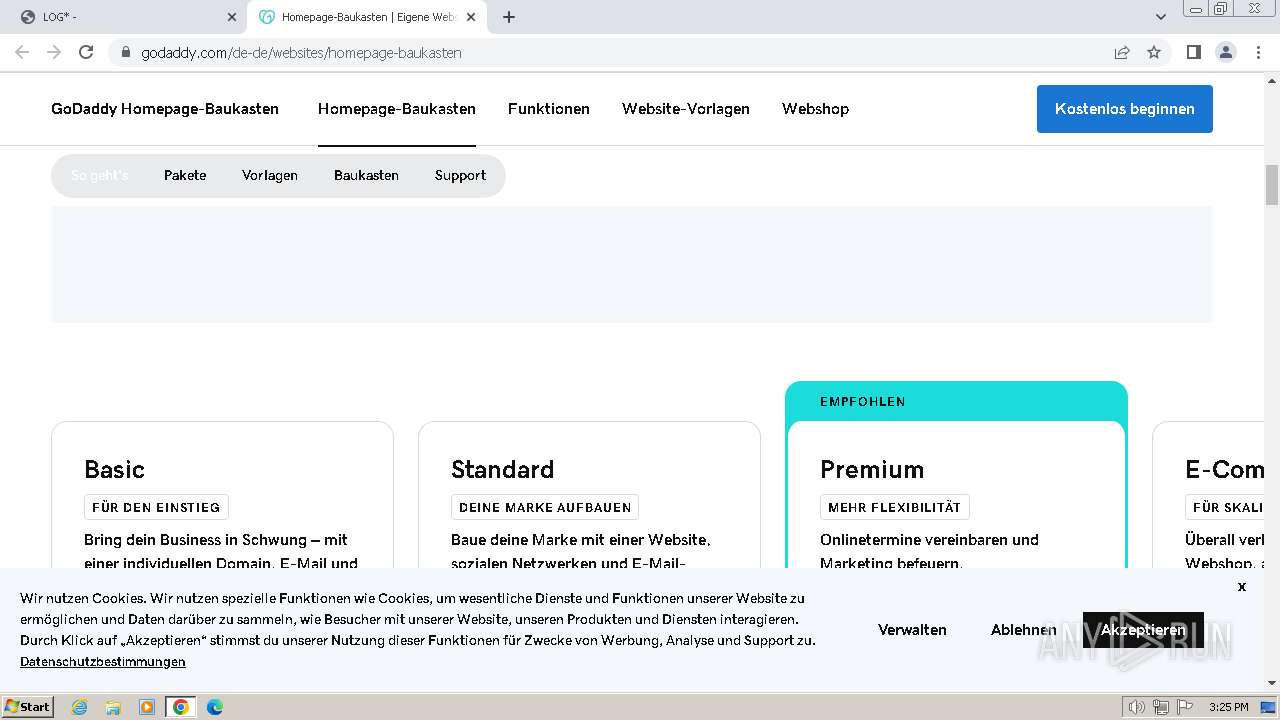Reload the page with the refresh icon
Screen dimensions: 1280x720
[x=86, y=52]
